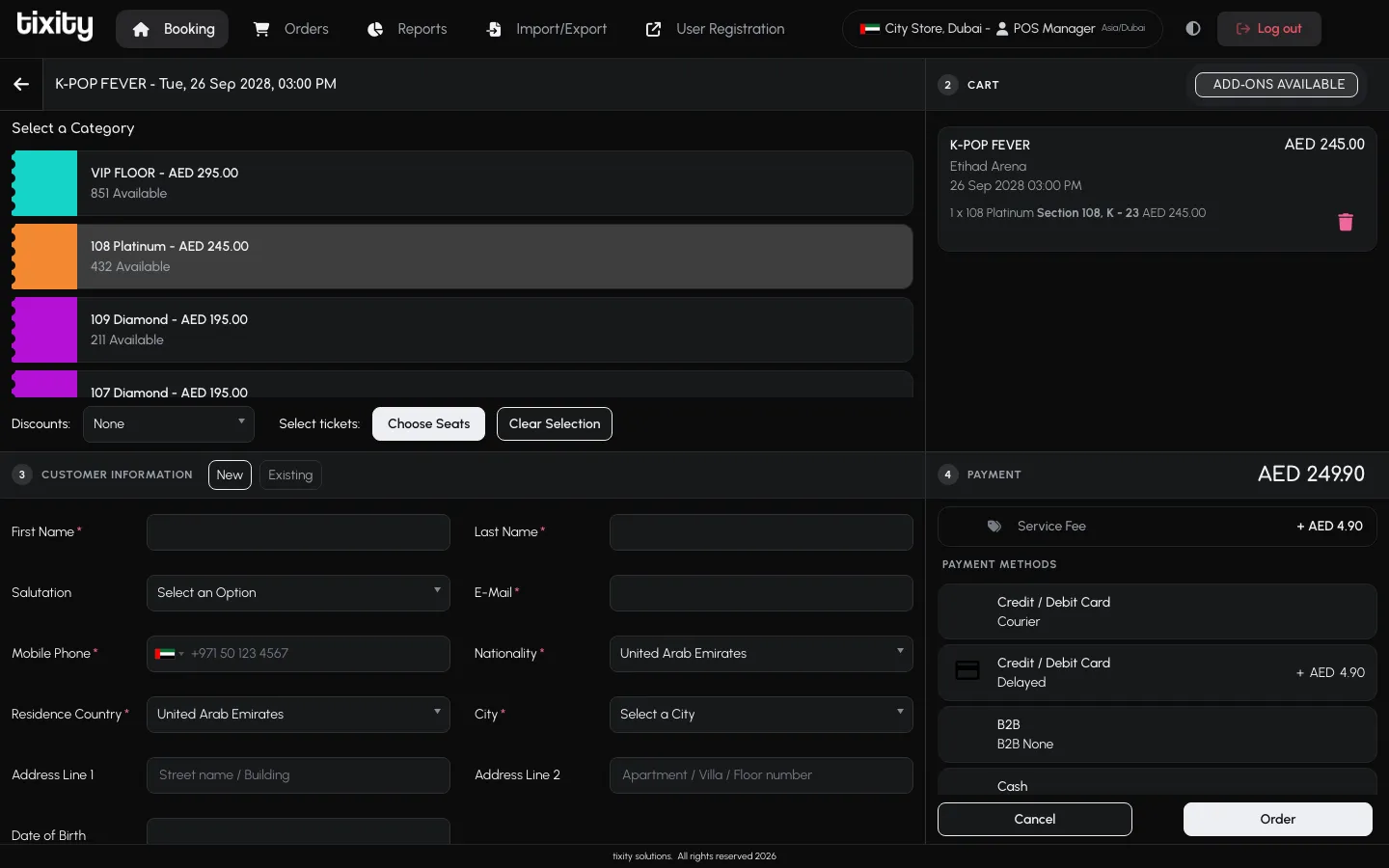
Task: Click the Import/Export arrow icon
Action: 493,29
